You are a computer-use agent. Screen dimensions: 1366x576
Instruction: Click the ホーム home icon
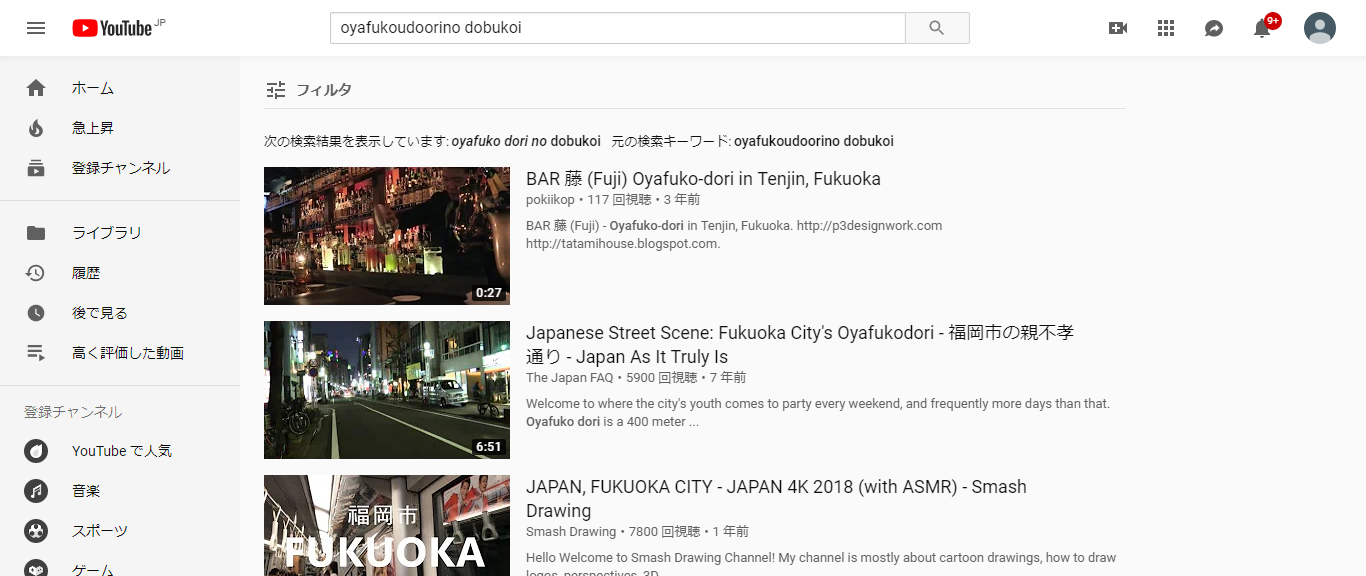click(36, 88)
